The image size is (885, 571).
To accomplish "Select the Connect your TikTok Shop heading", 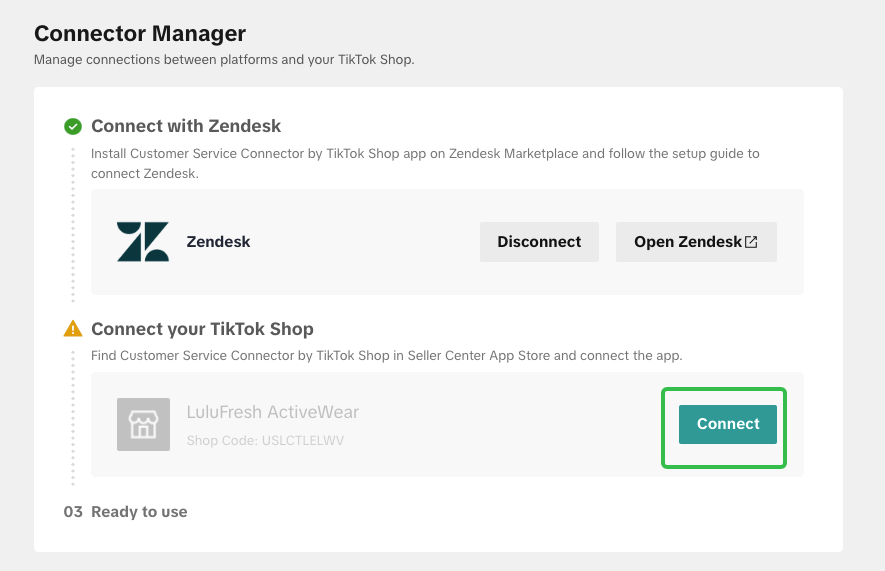I will (x=202, y=328).
